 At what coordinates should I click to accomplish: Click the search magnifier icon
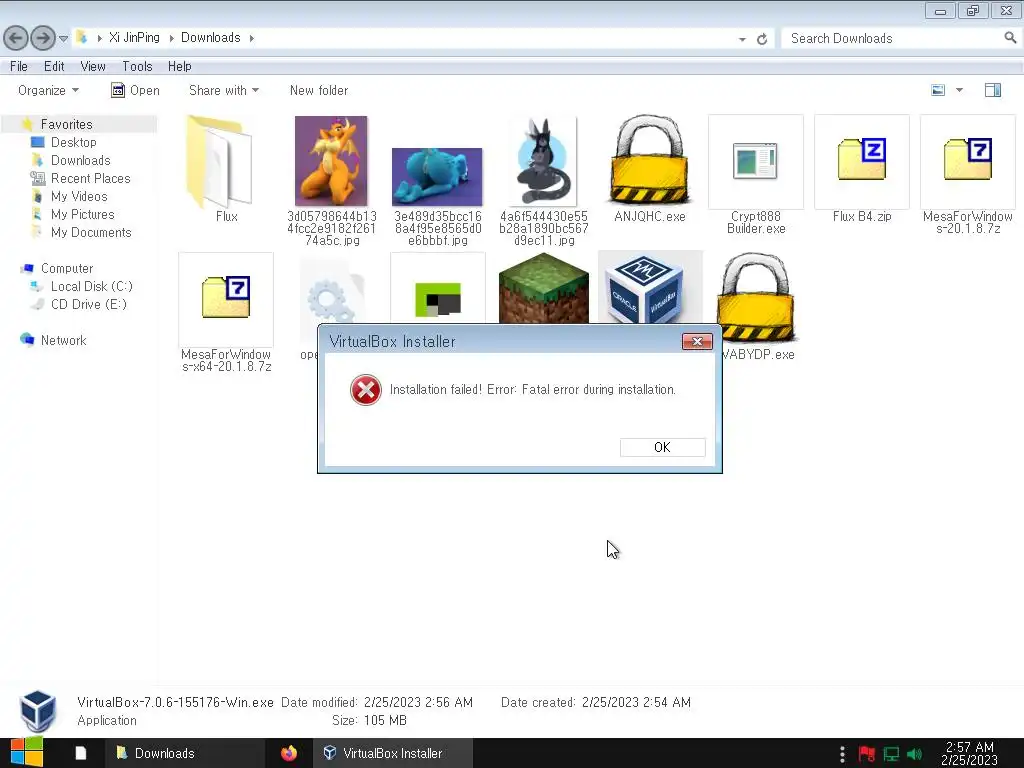[x=1010, y=38]
